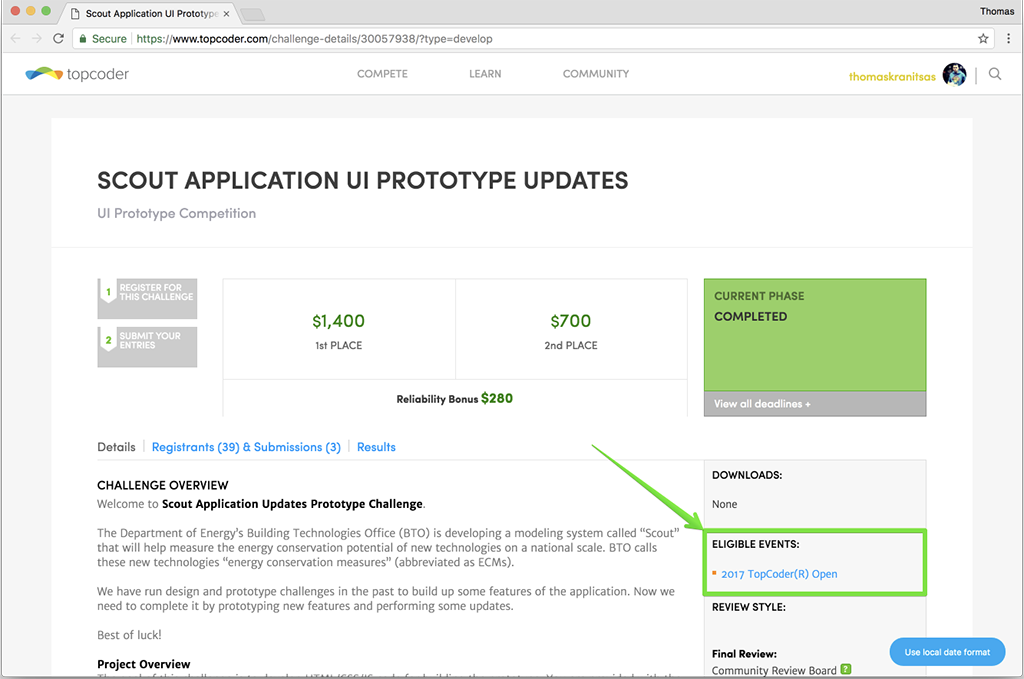Click UI Prototype Competition subtitle

pyautogui.click(x=176, y=213)
